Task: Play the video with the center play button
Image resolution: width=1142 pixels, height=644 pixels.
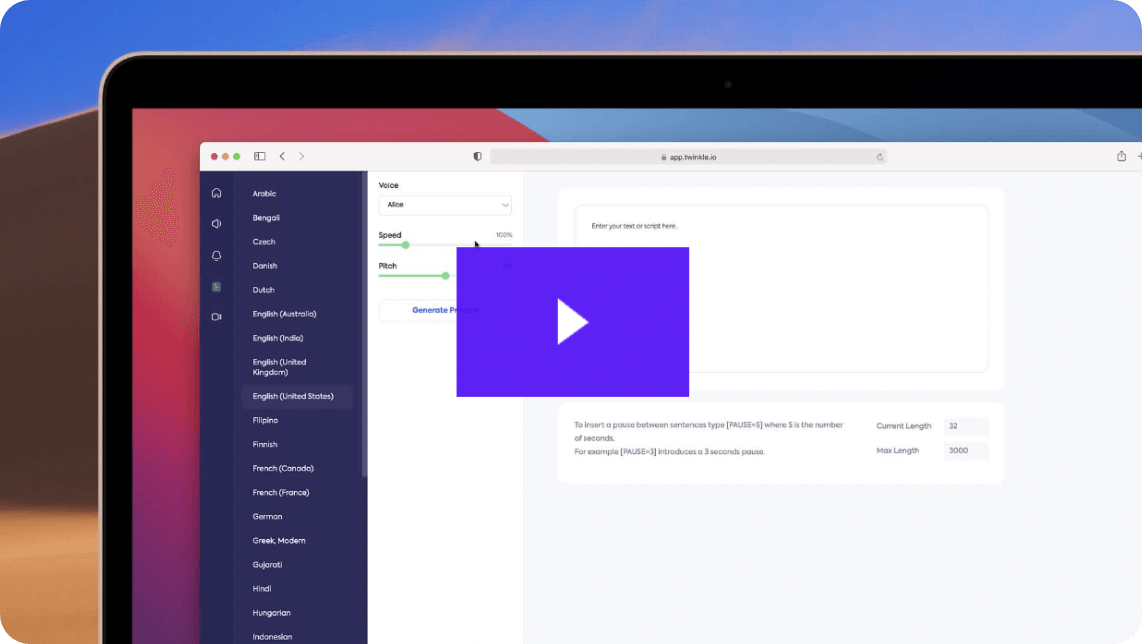Action: pos(572,322)
